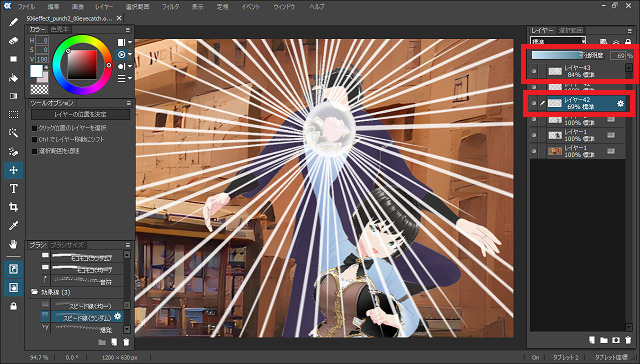Click the brush panel's new folder icon

(102, 342)
